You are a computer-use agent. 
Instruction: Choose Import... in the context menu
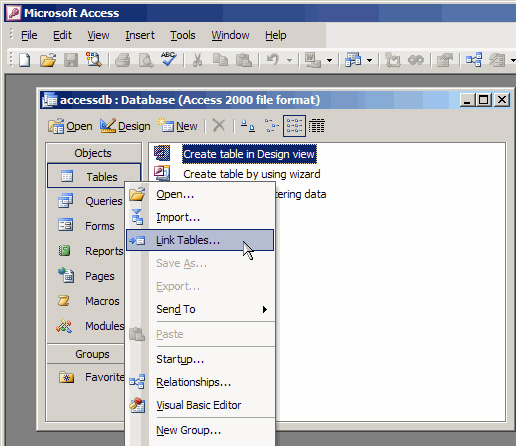200,217
